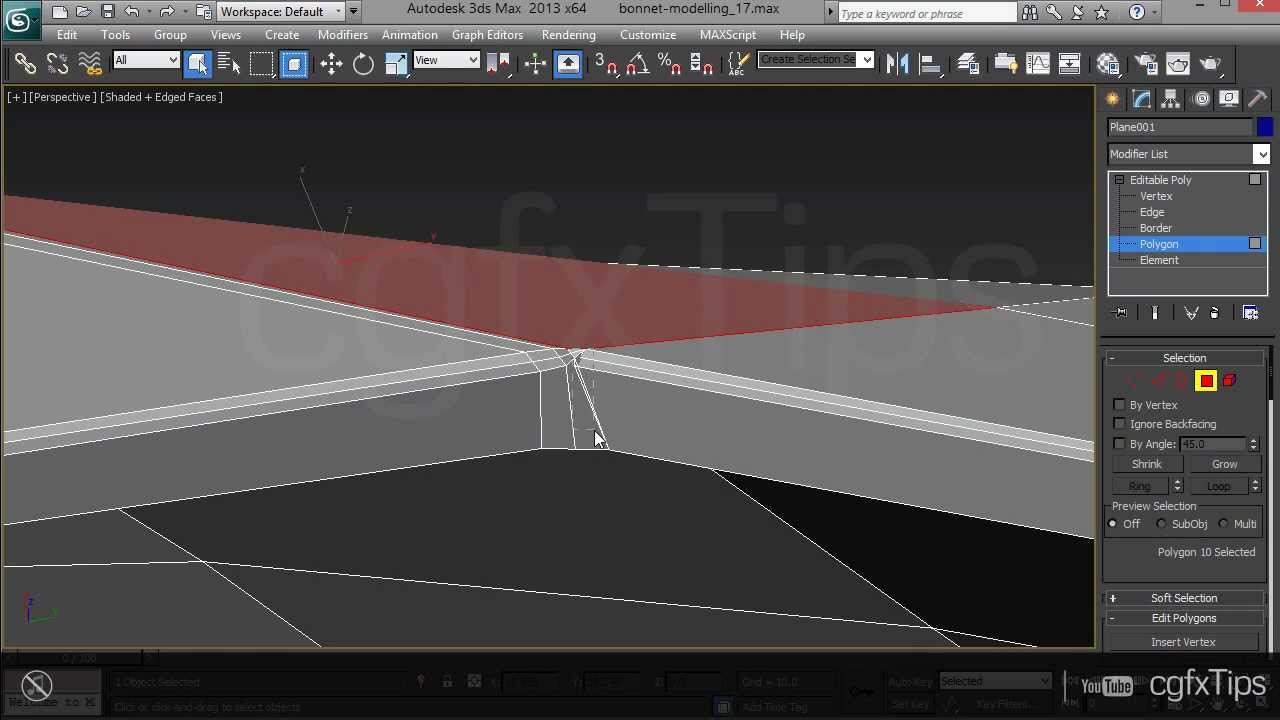The width and height of the screenshot is (1280, 720).
Task: Collapse the Selection rollout
Action: pyautogui.click(x=1184, y=358)
